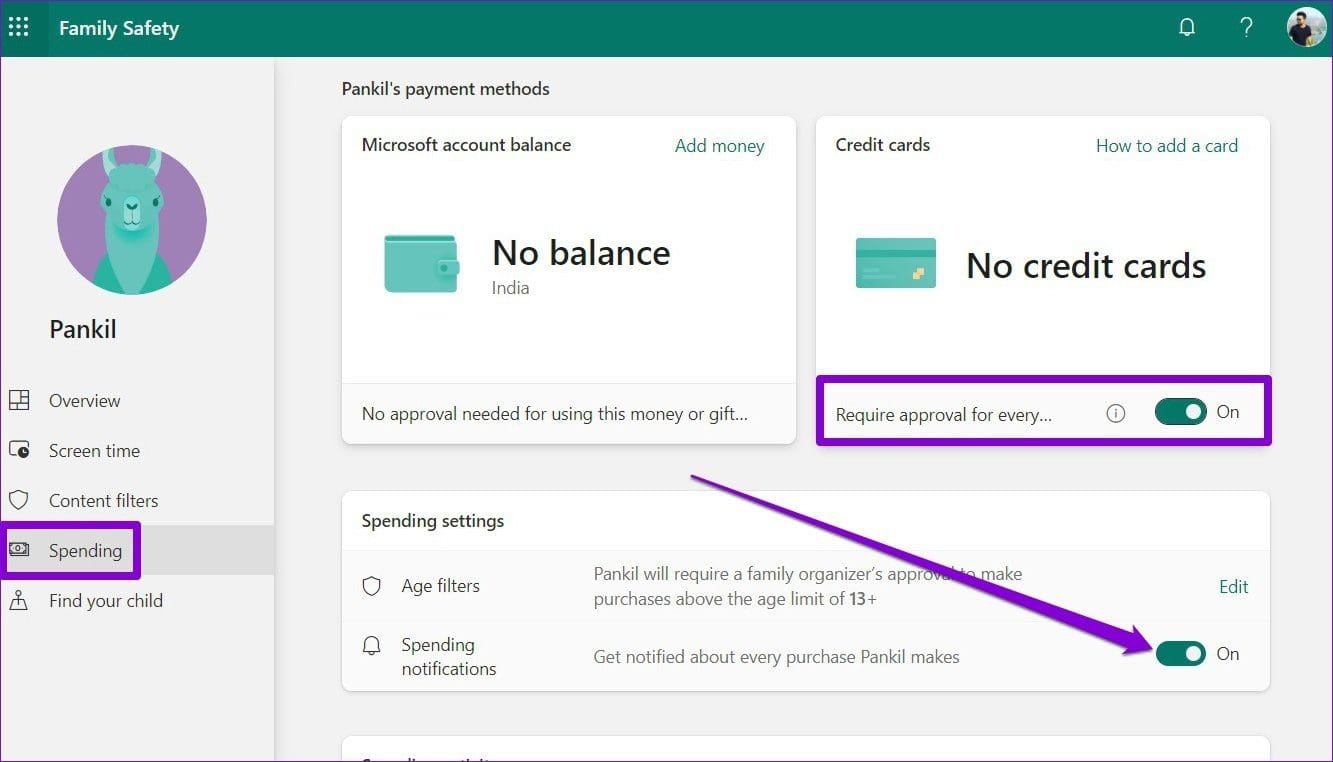Image resolution: width=1333 pixels, height=762 pixels.
Task: Toggle Require approval for every purchase switch
Action: point(1181,412)
